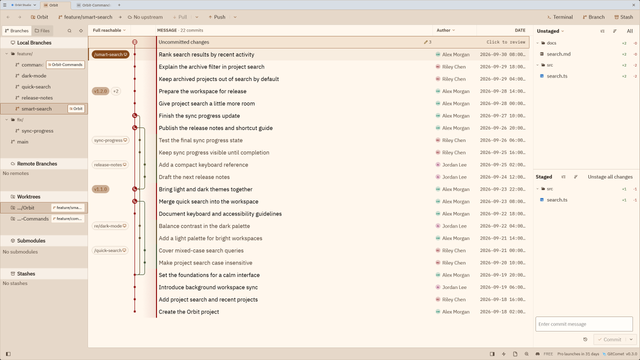Click the plus icon beside branch name
This screenshot has height=360, width=640.
[120, 17]
